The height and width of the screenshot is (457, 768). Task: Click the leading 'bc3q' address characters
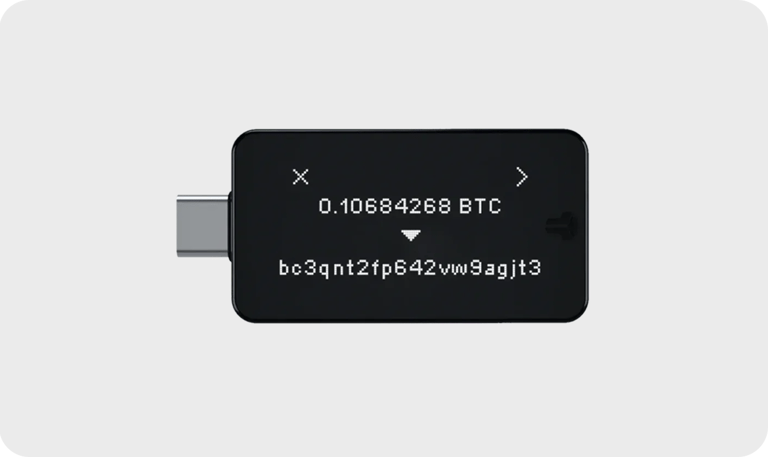click(305, 269)
